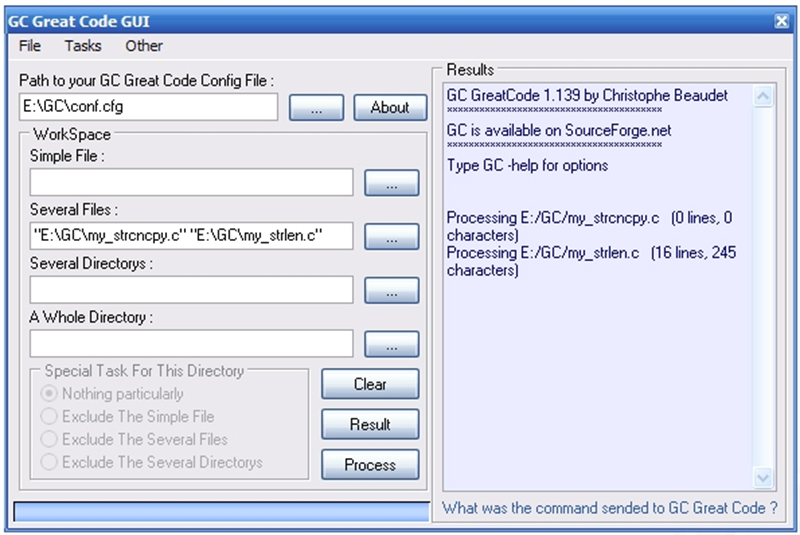Click the 'A Whole Directory :' label
The image size is (800, 535).
(x=91, y=317)
